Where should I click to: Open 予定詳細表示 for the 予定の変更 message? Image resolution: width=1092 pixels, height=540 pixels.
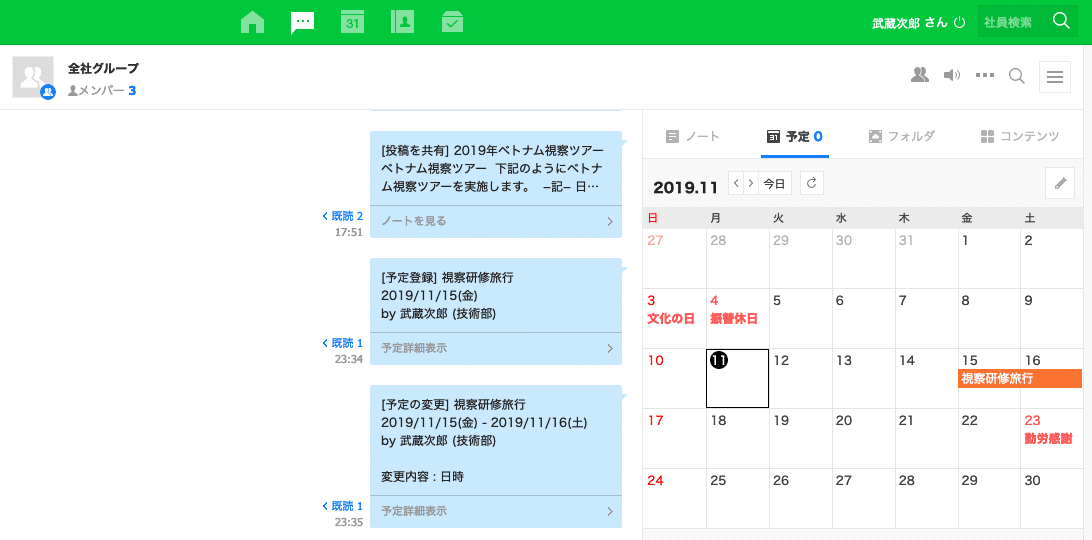414,511
